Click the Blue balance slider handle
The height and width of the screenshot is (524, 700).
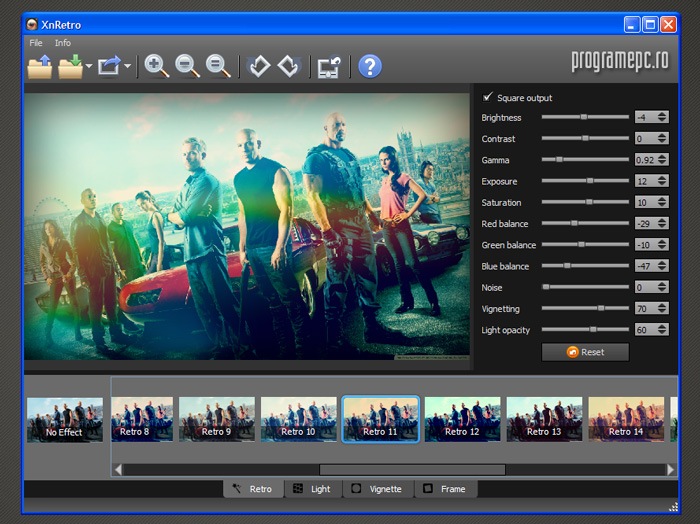[567, 266]
